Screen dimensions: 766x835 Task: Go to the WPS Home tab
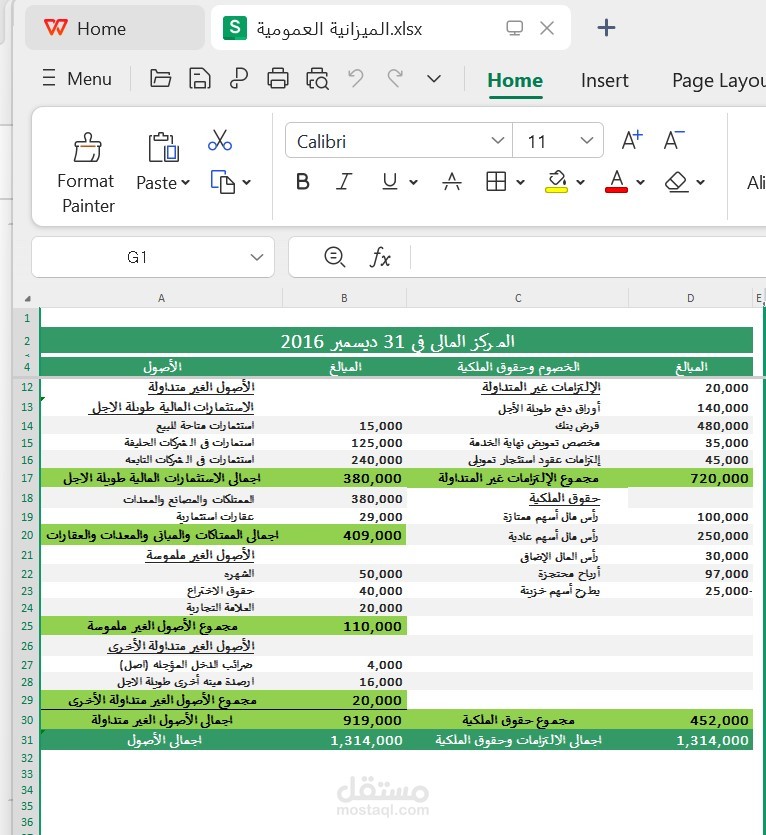tap(115, 28)
